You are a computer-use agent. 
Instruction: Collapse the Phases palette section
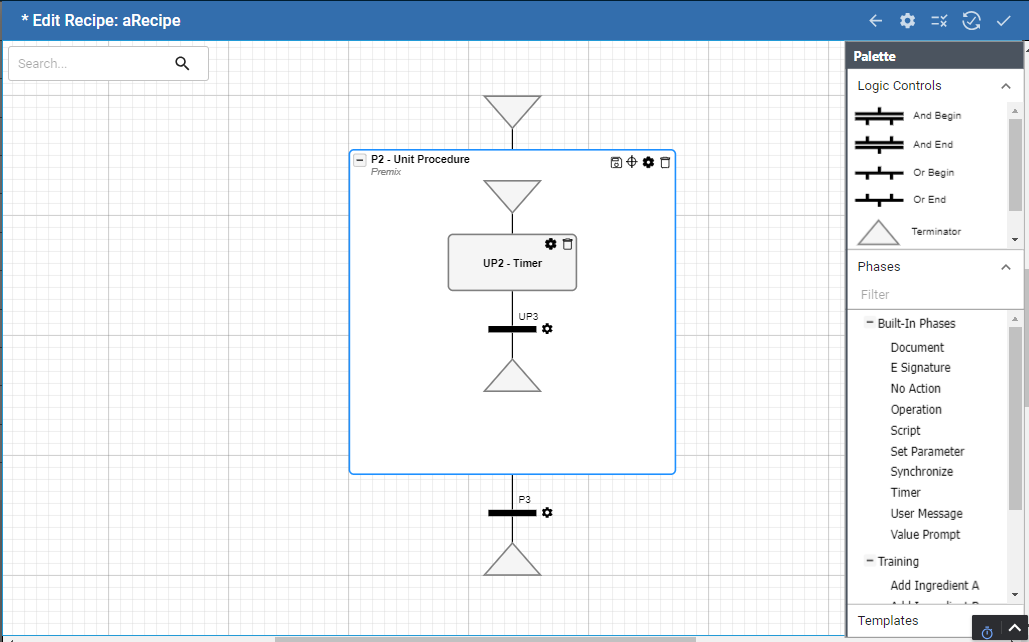(x=1006, y=267)
